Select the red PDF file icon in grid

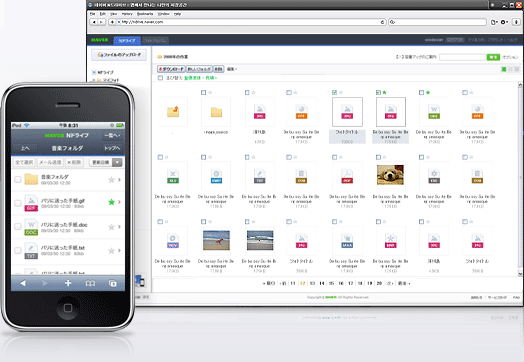(347, 176)
